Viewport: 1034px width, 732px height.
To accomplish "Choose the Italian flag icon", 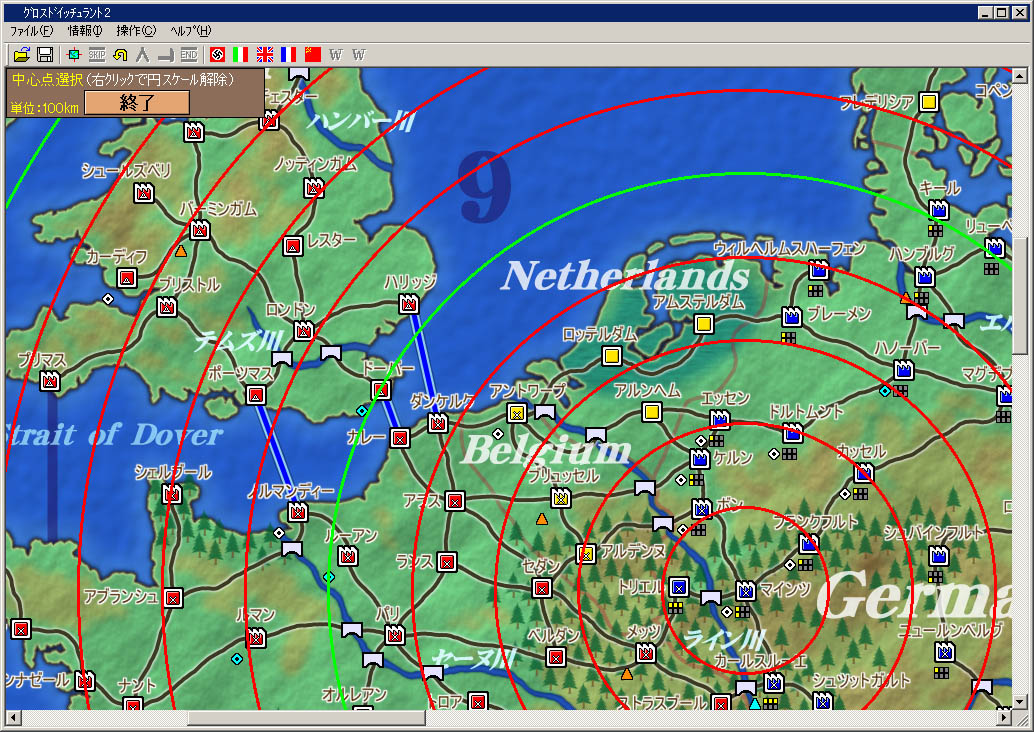I will click(241, 54).
